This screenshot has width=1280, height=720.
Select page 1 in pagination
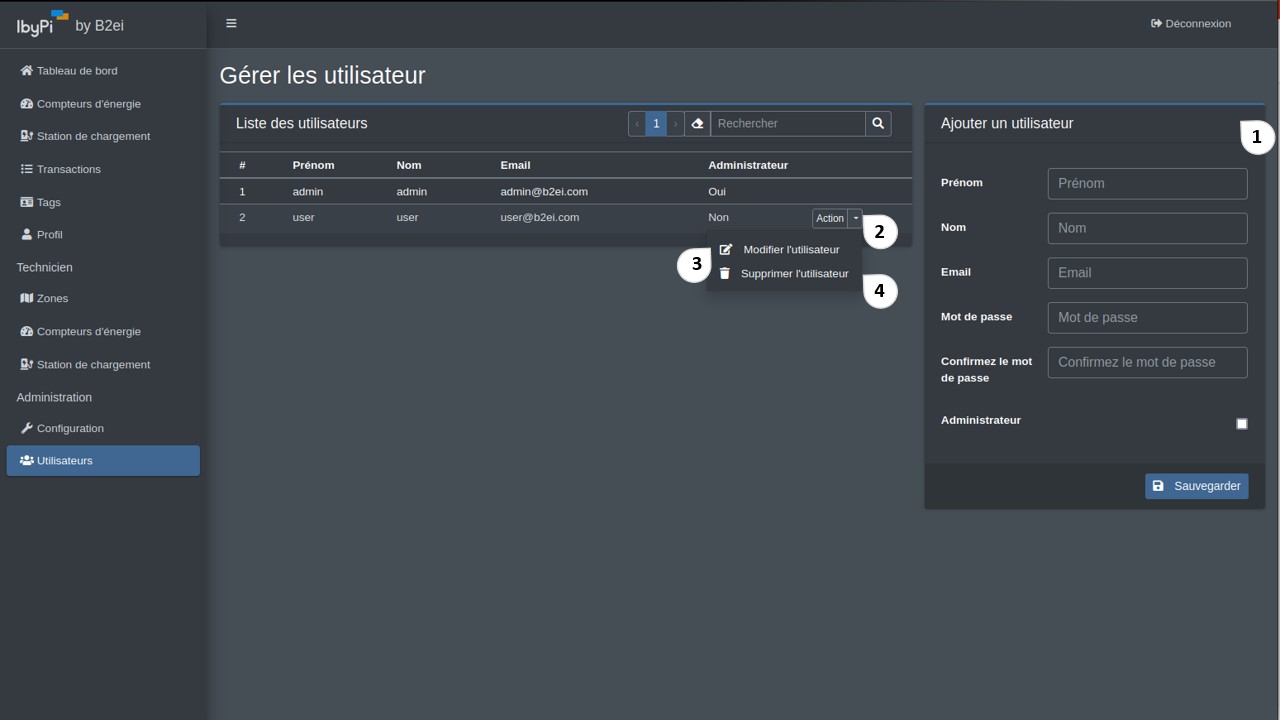pos(656,123)
